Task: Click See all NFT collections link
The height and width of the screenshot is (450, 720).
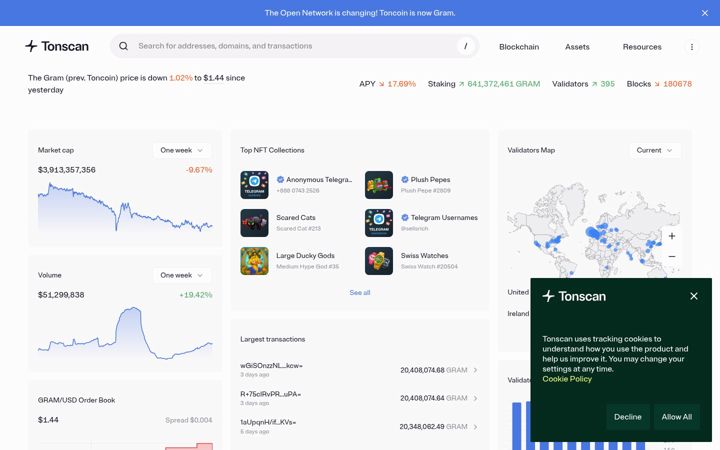Action: pyautogui.click(x=360, y=292)
